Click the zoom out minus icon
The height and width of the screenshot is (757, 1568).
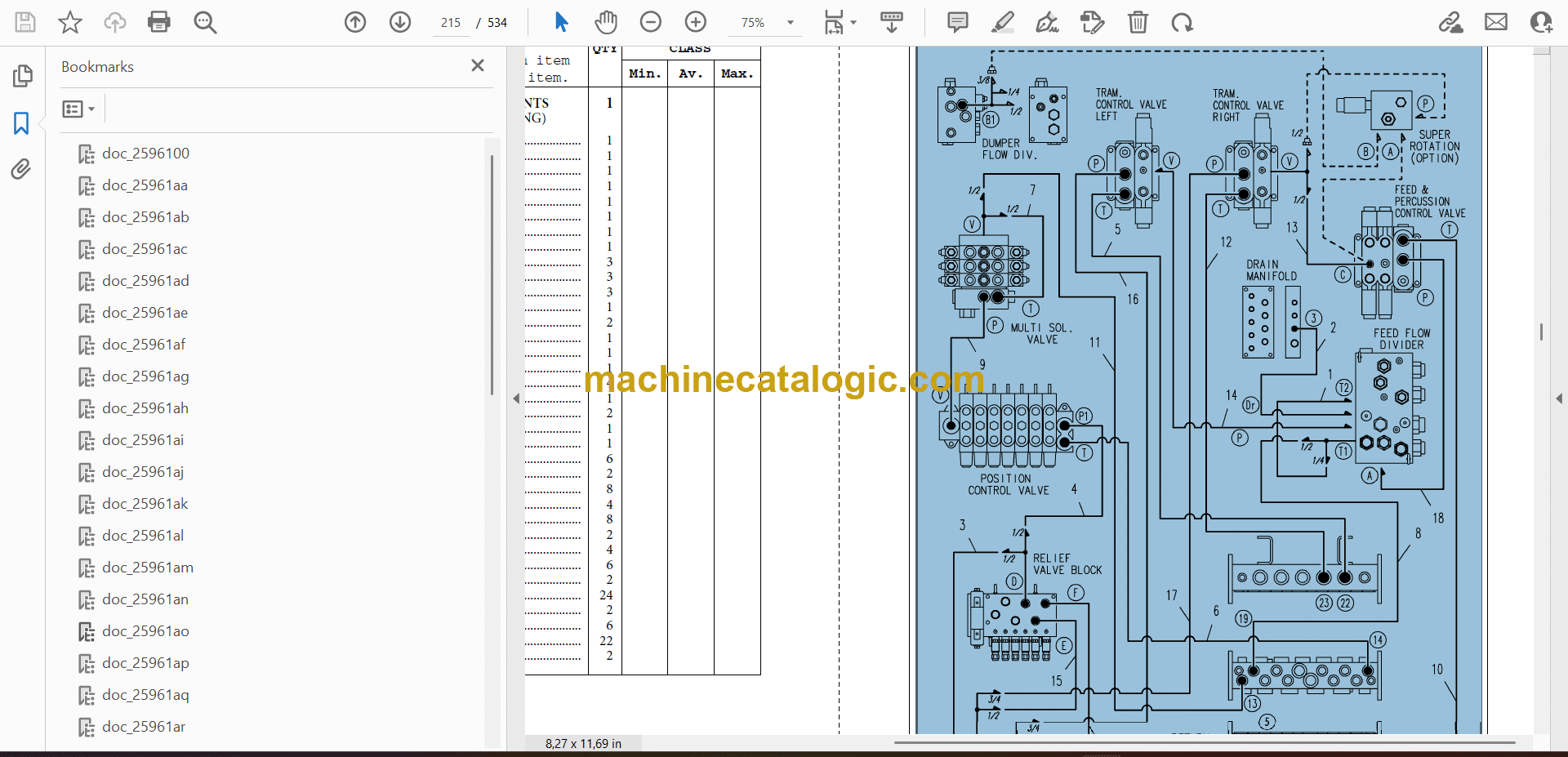(x=651, y=22)
